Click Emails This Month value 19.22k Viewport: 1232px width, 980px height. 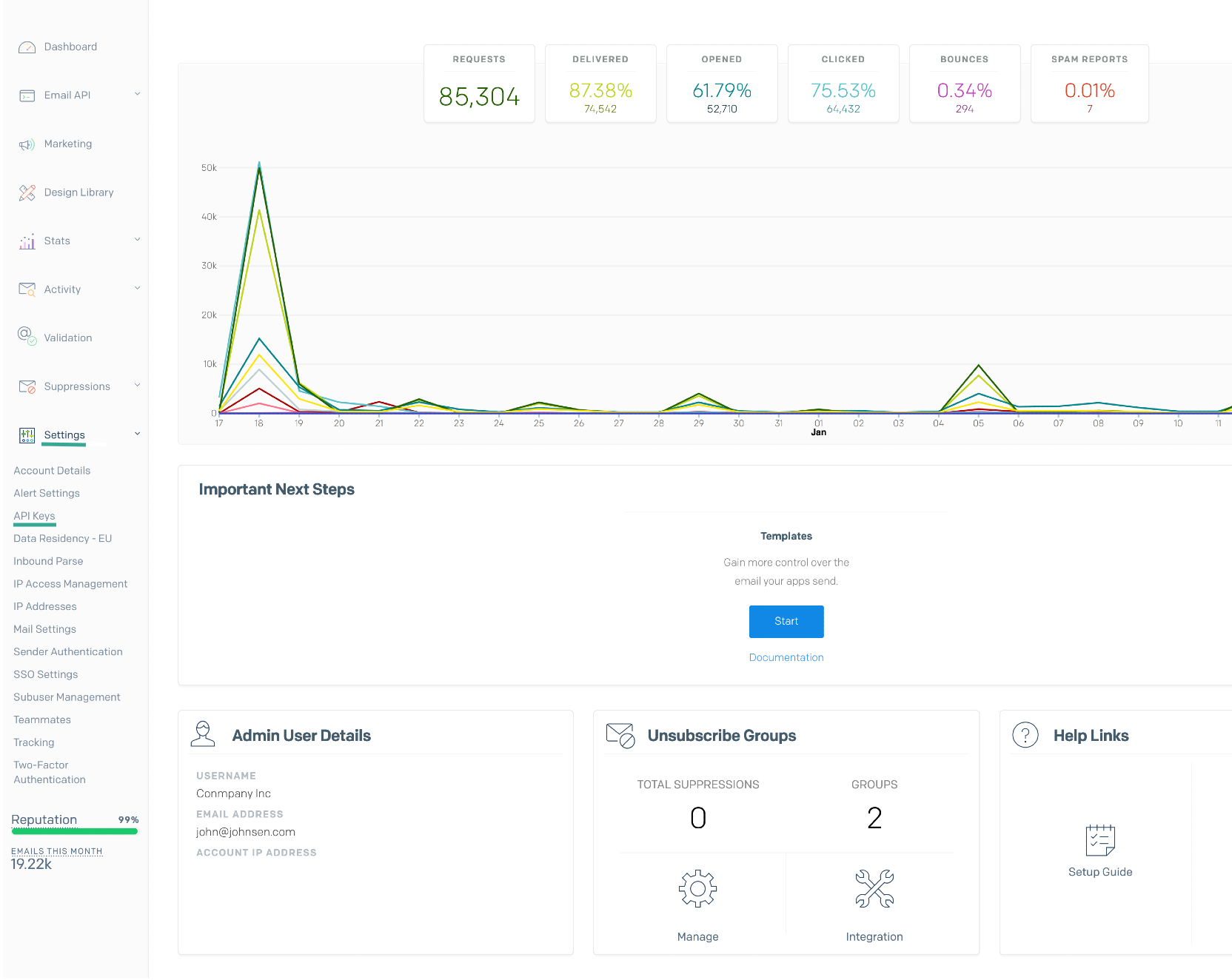point(31,865)
